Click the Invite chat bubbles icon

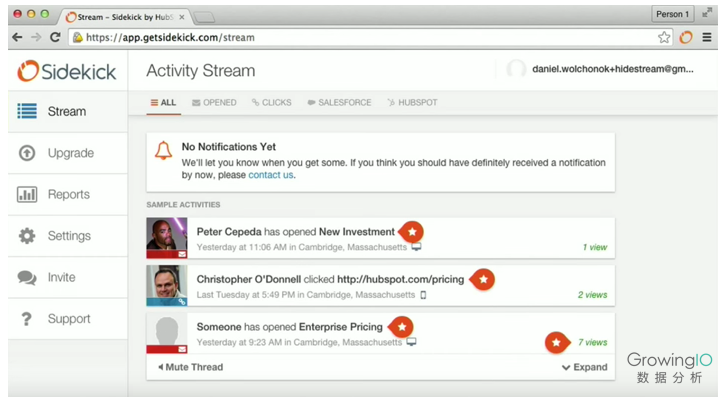tap(27, 278)
